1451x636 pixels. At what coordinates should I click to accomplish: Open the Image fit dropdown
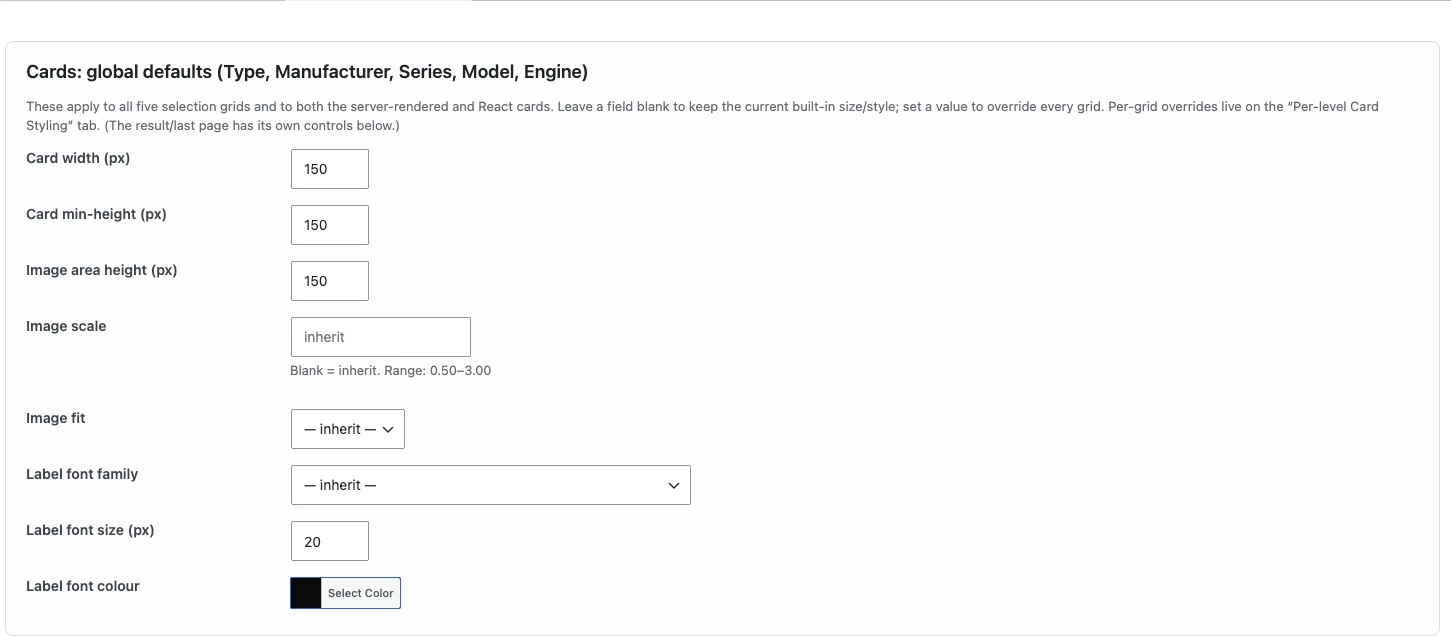click(x=347, y=429)
